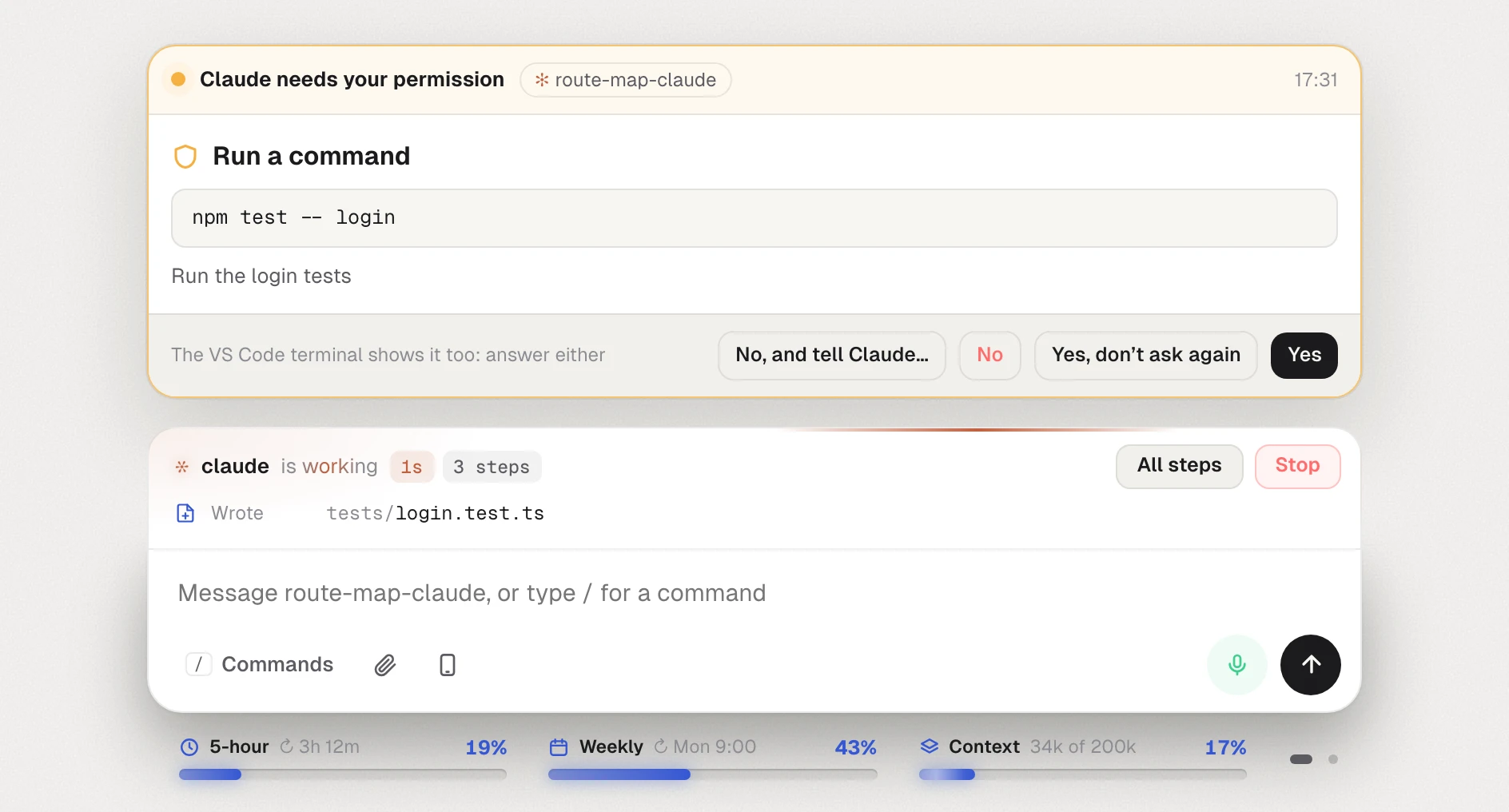Select Yes, don't ask again

[1145, 355]
